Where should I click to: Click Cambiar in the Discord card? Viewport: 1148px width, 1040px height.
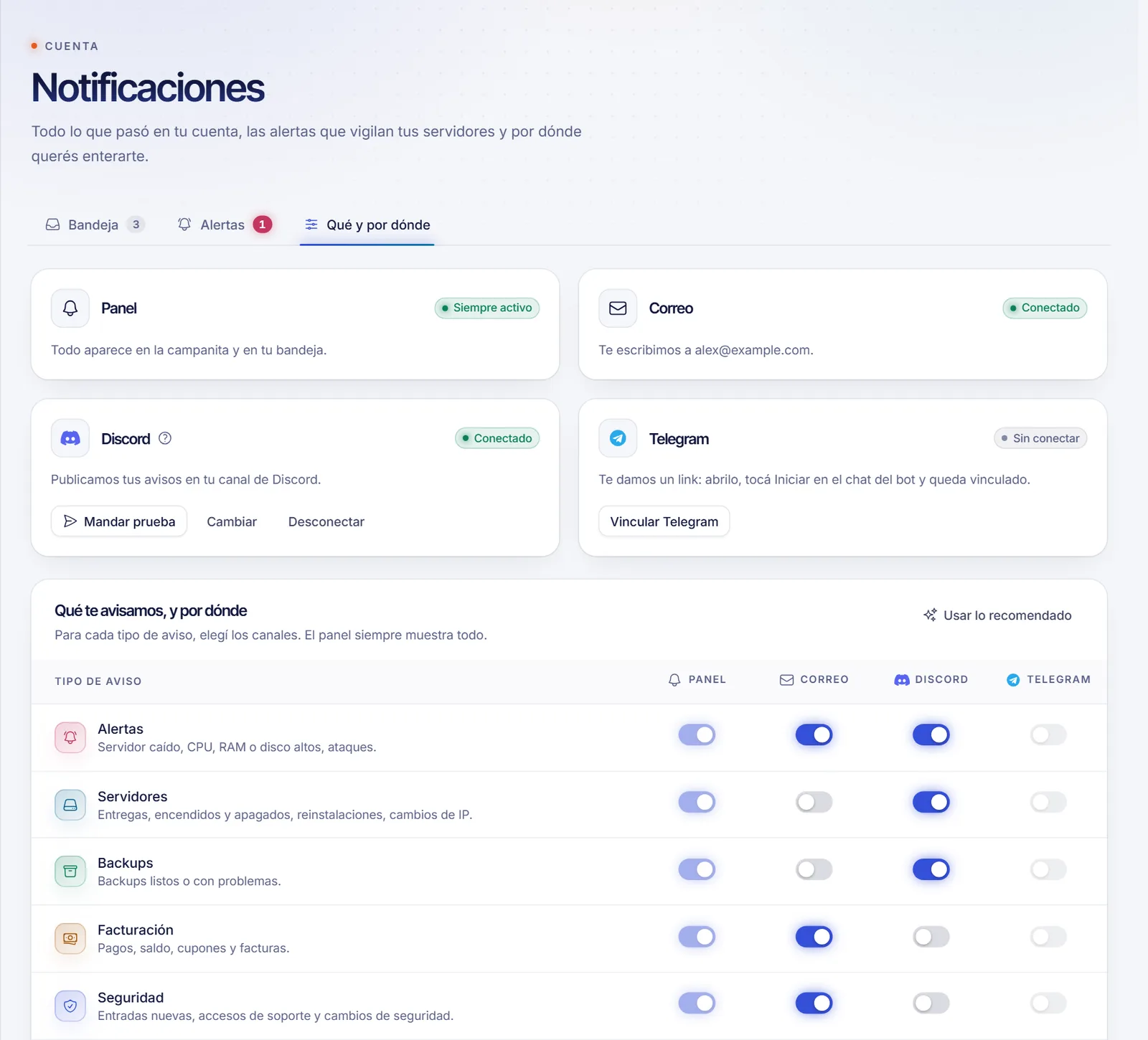click(232, 521)
